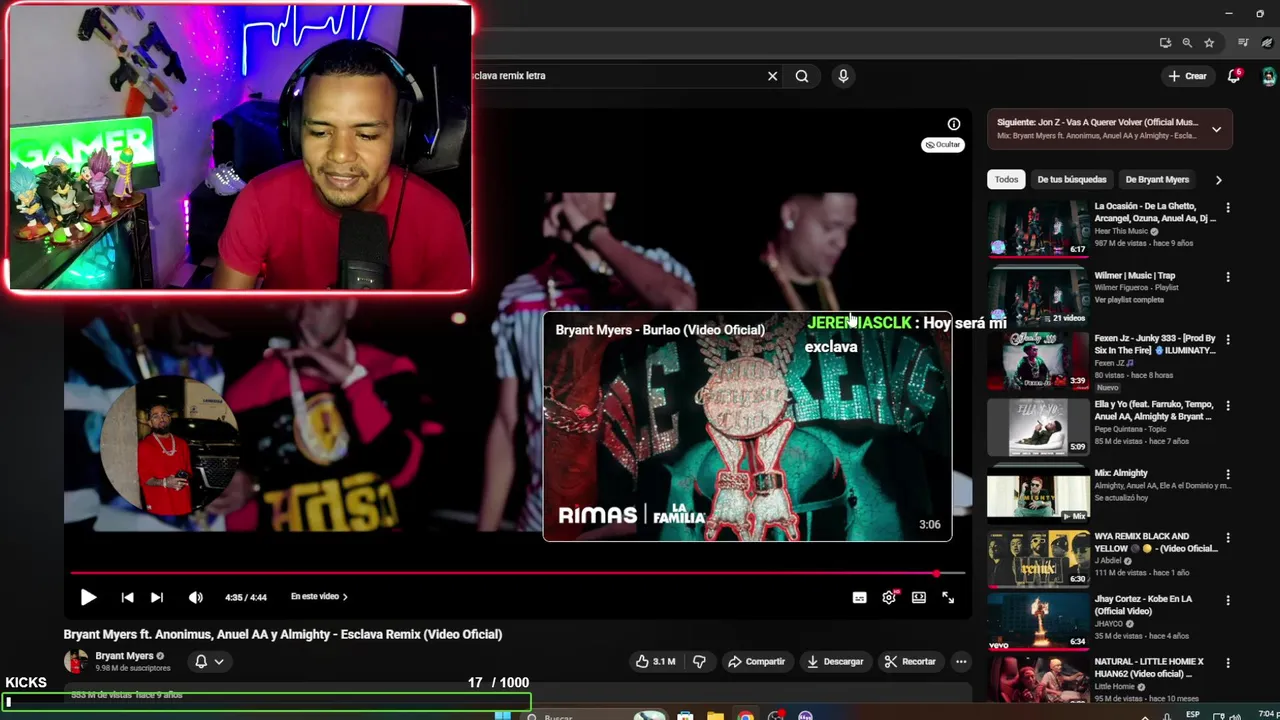This screenshot has height=720, width=1280.
Task: Toggle theater mode on the player
Action: 919,597
